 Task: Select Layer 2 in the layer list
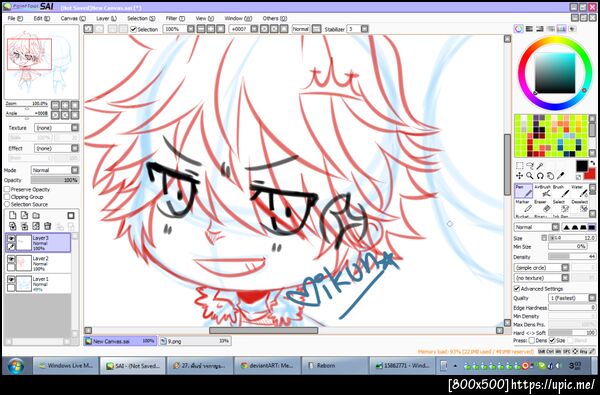coord(38,263)
